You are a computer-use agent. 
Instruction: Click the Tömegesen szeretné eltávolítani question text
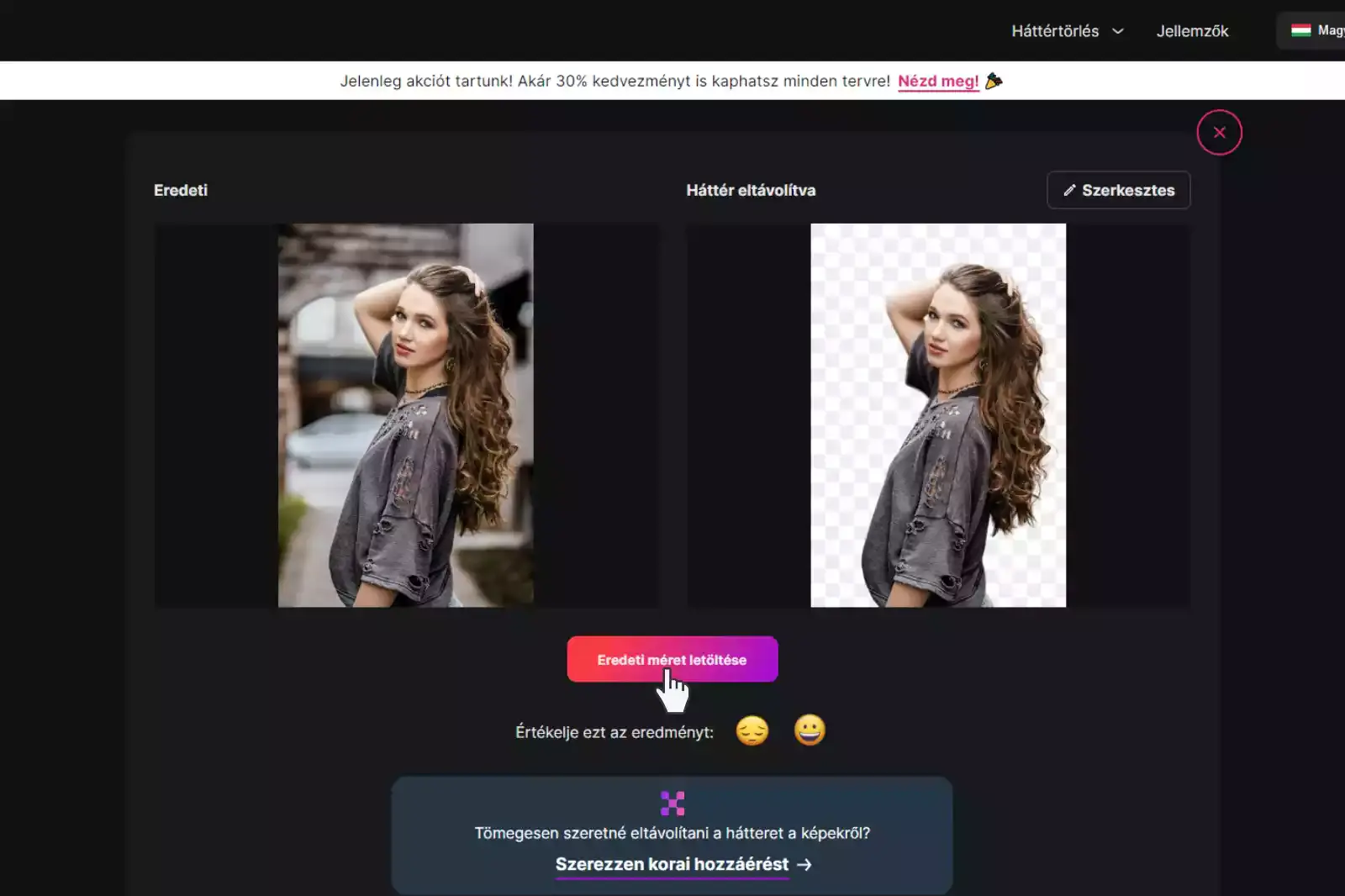[x=672, y=833]
